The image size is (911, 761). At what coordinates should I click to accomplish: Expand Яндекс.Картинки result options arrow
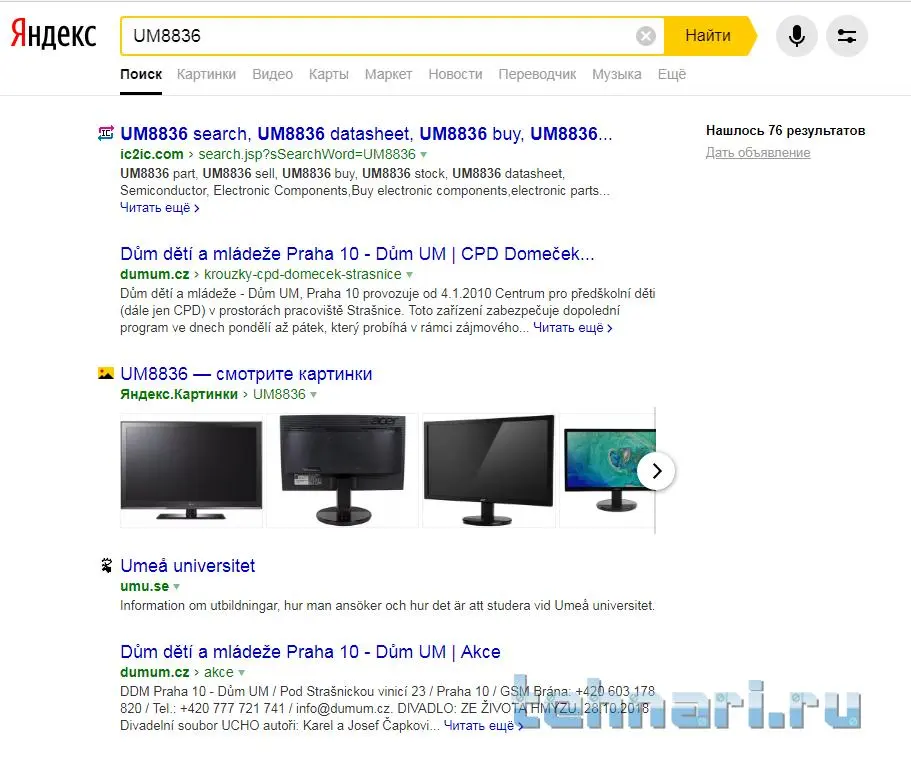pos(313,395)
